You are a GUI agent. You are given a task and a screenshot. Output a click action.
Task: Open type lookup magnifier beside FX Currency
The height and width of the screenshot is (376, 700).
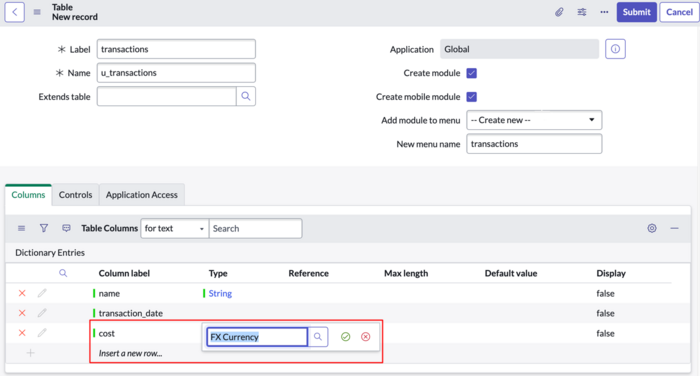(318, 337)
